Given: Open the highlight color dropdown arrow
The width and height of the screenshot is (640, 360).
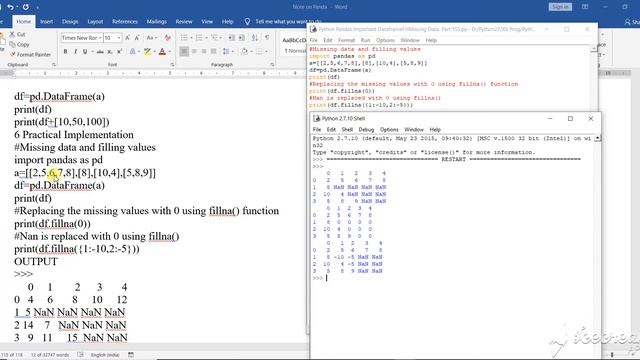Looking at the screenshot, I should [154, 52].
